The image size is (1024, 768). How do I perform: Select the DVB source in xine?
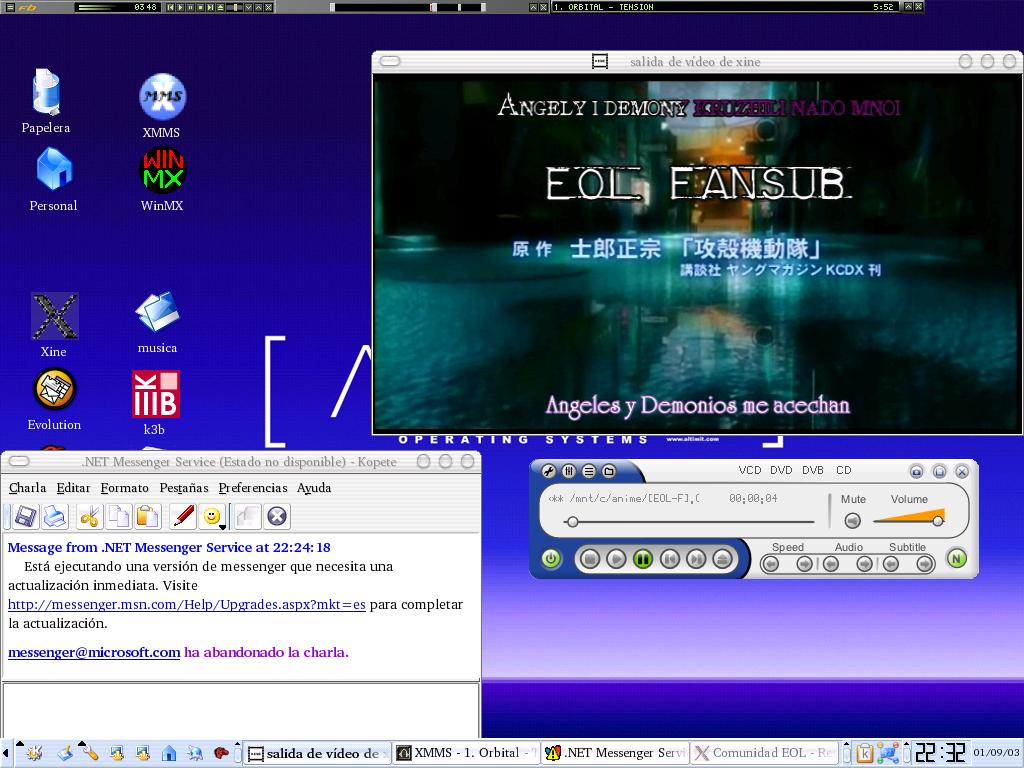pos(813,470)
